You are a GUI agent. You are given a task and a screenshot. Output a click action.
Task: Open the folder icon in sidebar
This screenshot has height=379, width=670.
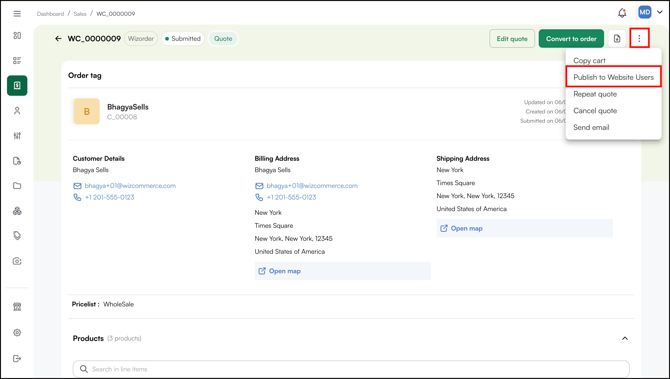17,186
